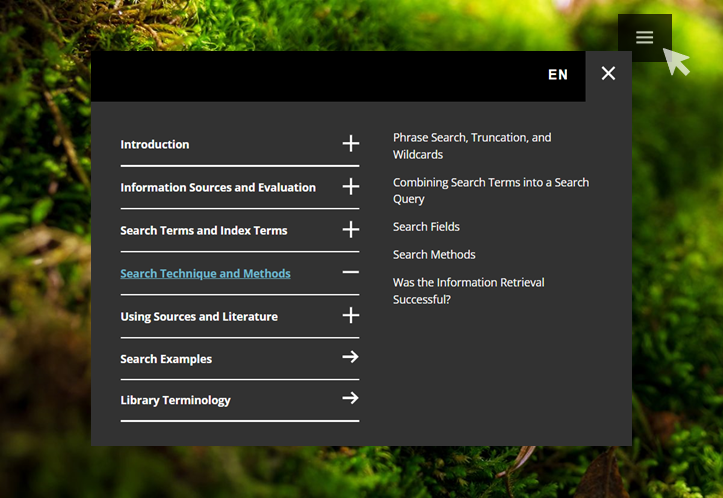The image size is (723, 498).
Task: Click arrow icon next to Library Terminology
Action: (350, 398)
